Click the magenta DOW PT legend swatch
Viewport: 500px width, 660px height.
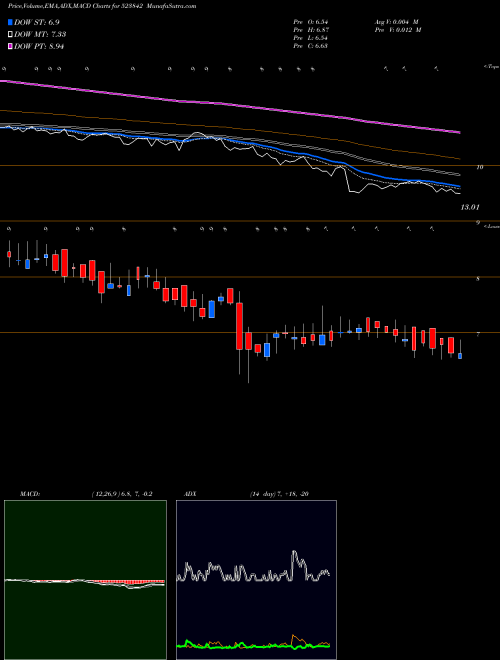(10, 46)
